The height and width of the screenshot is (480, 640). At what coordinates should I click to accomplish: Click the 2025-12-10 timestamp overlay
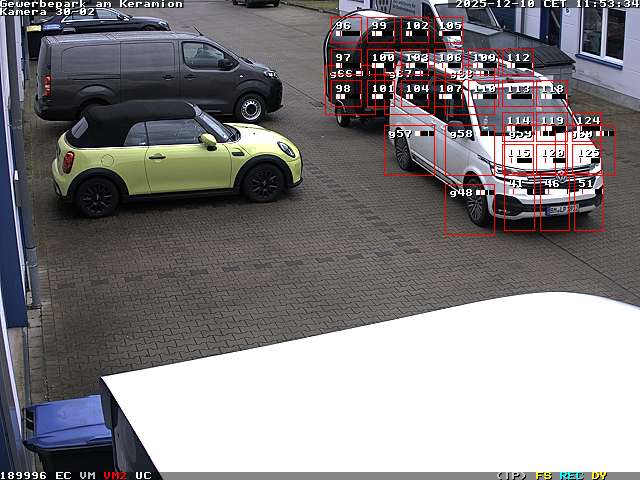(497, 4)
